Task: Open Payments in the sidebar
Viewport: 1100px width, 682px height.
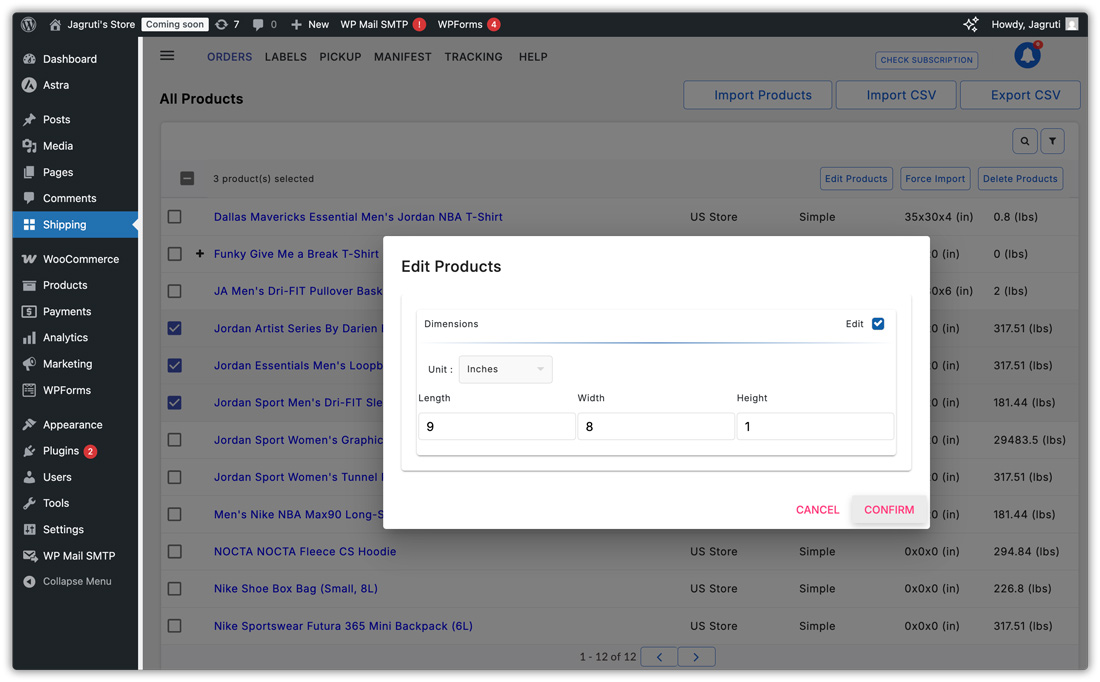Action: pos(67,312)
